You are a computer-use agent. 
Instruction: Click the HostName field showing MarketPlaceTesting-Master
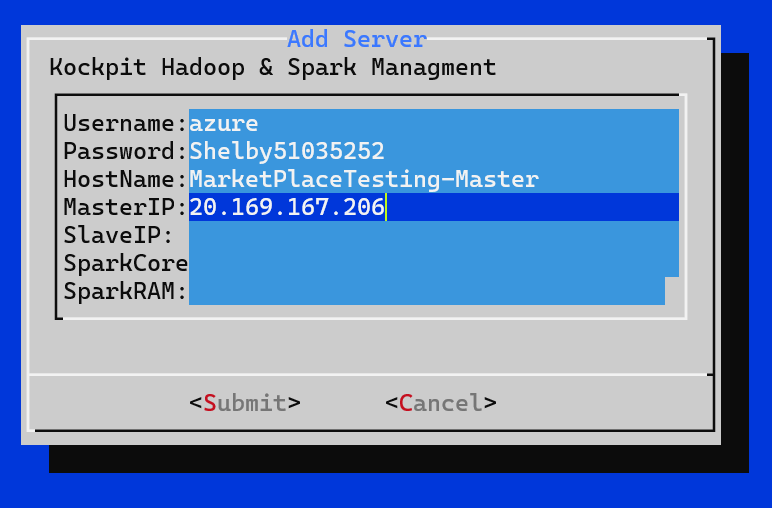point(434,179)
